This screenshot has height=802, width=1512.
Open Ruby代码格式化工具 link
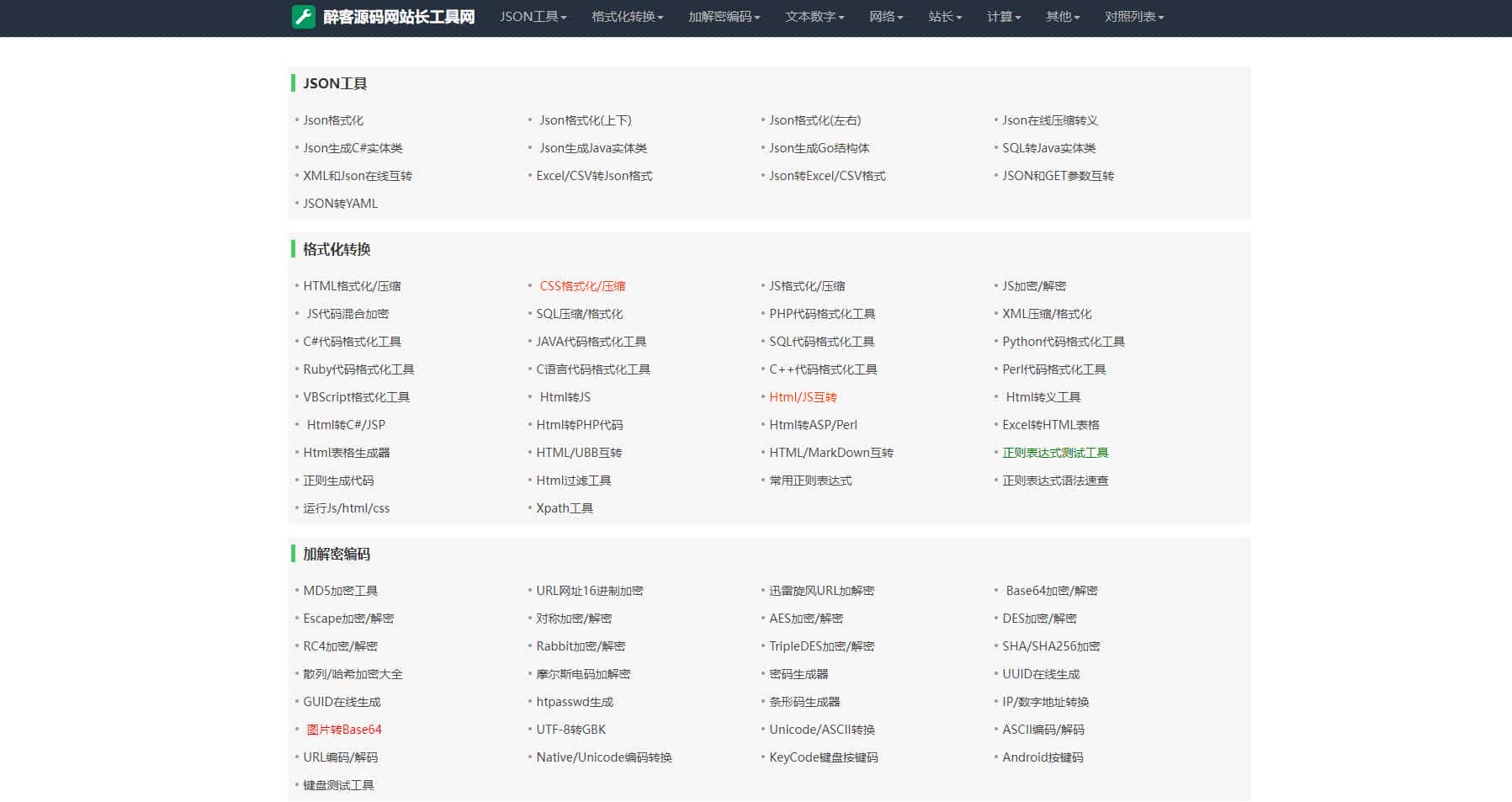(358, 369)
